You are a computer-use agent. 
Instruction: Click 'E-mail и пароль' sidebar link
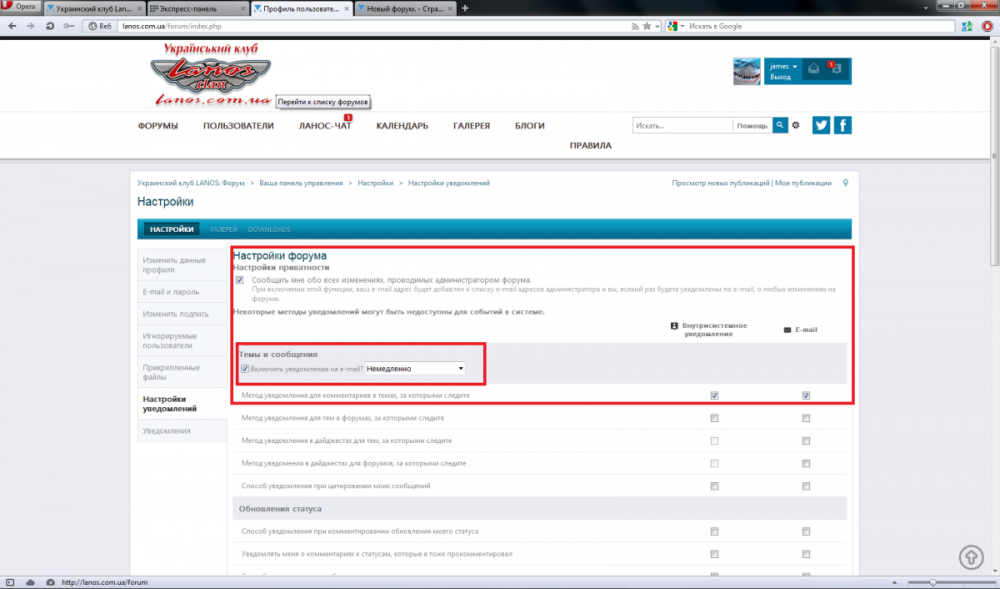coord(170,292)
